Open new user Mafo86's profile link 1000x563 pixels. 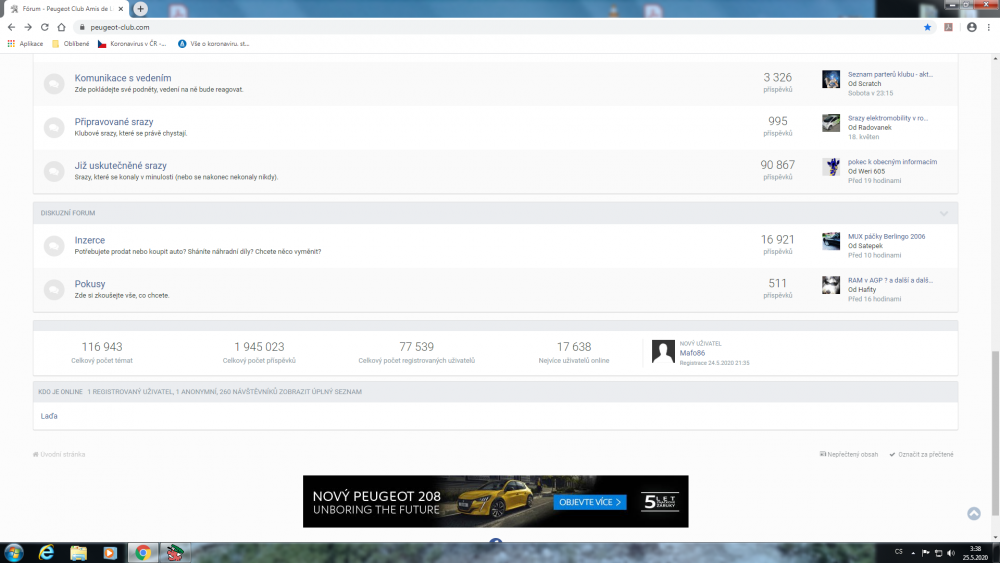click(x=692, y=353)
